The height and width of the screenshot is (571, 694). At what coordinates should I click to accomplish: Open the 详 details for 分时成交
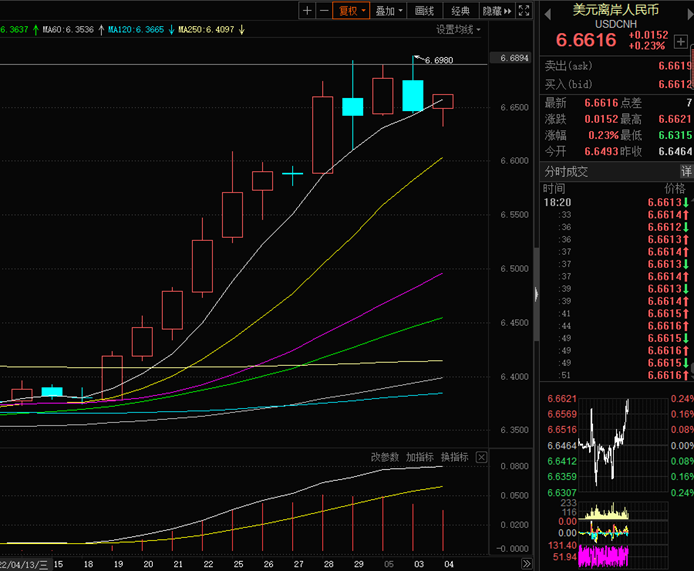click(686, 171)
